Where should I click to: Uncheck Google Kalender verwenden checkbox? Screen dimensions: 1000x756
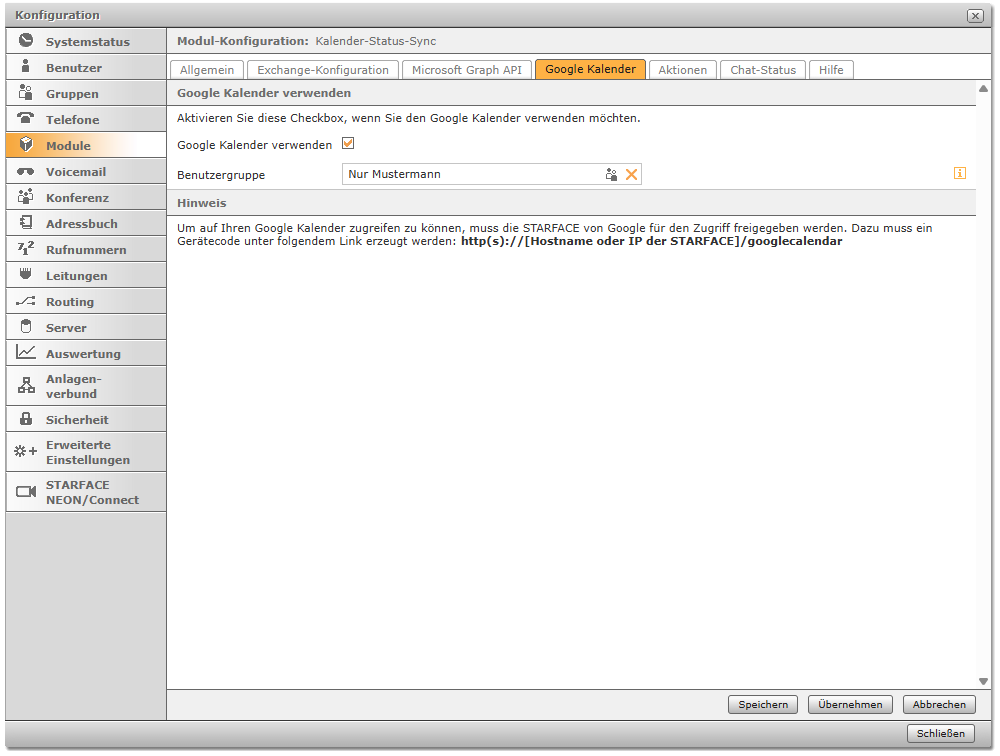(349, 144)
